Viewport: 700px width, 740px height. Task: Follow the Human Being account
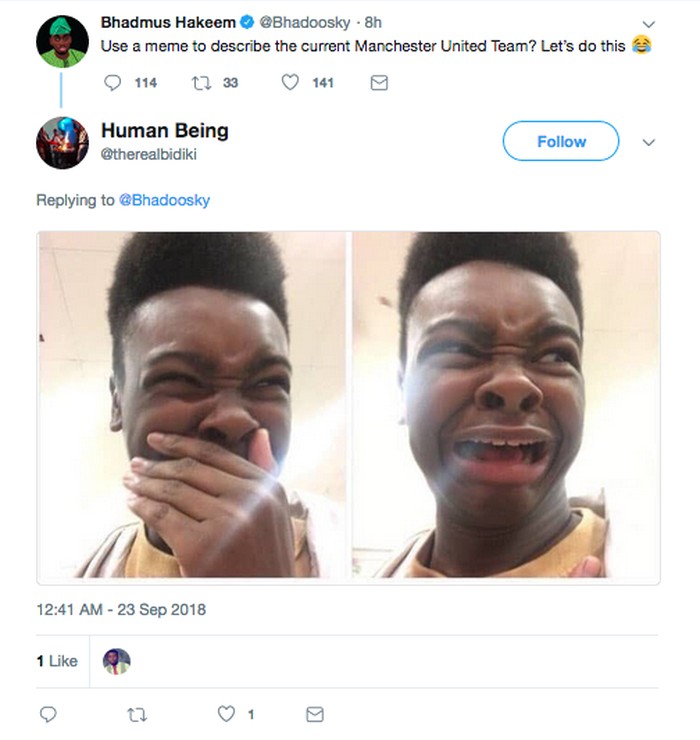561,142
